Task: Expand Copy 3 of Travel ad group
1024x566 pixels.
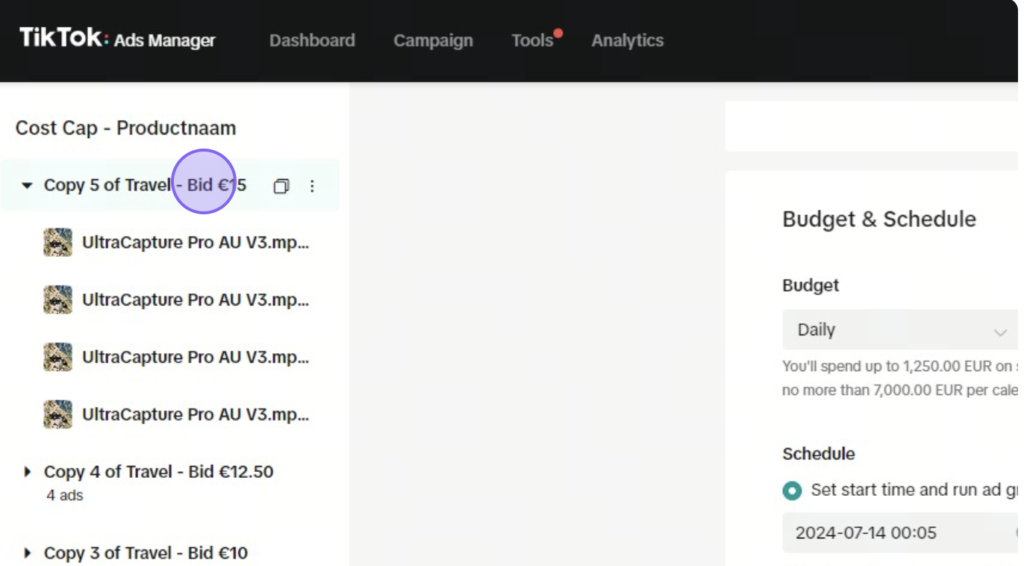Action: pyautogui.click(x=27, y=553)
